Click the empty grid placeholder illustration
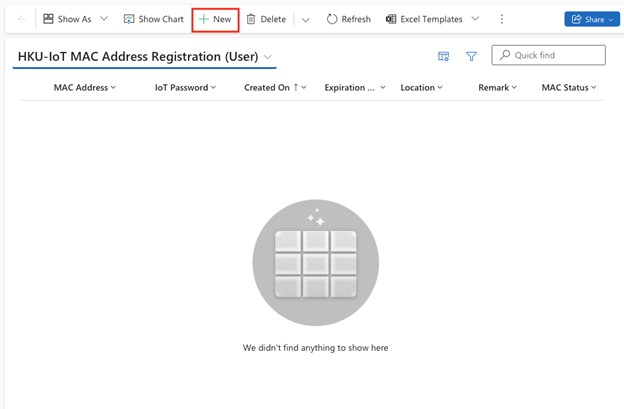The height and width of the screenshot is (409, 624). pos(316,263)
